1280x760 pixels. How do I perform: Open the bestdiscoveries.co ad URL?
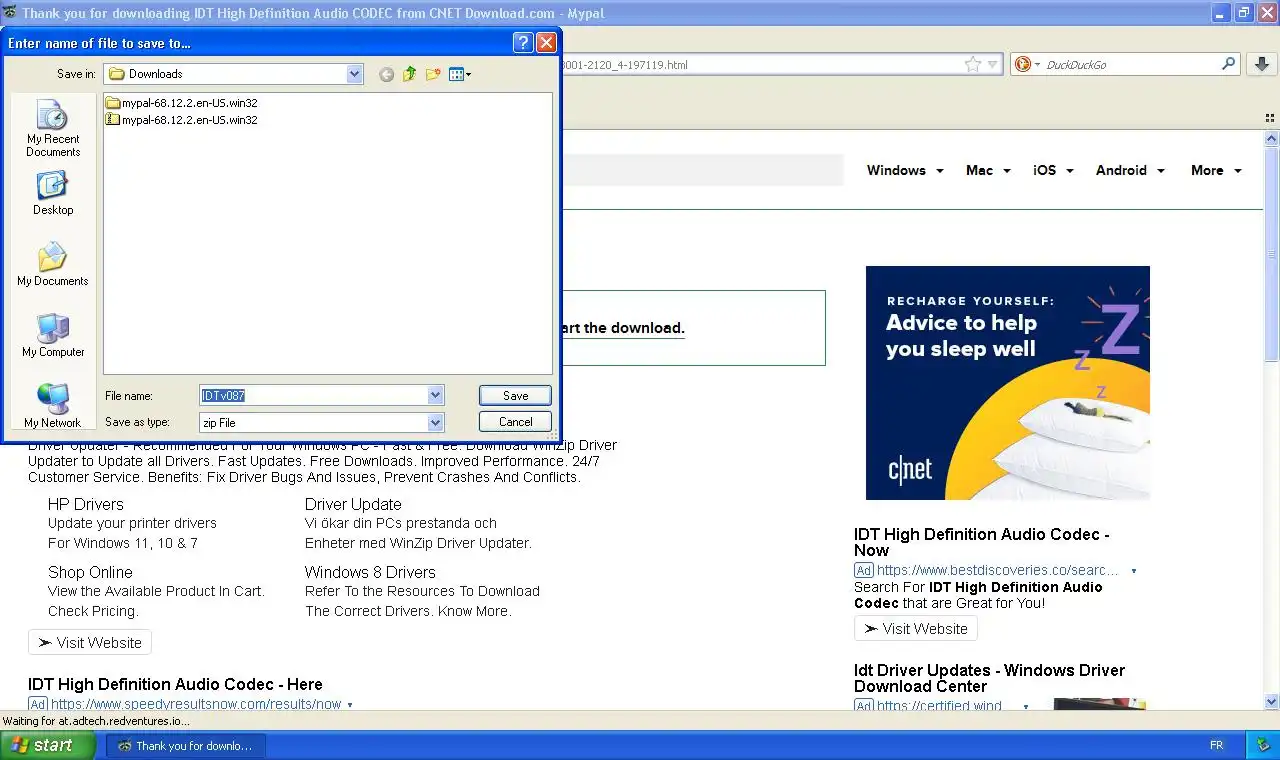coord(998,571)
